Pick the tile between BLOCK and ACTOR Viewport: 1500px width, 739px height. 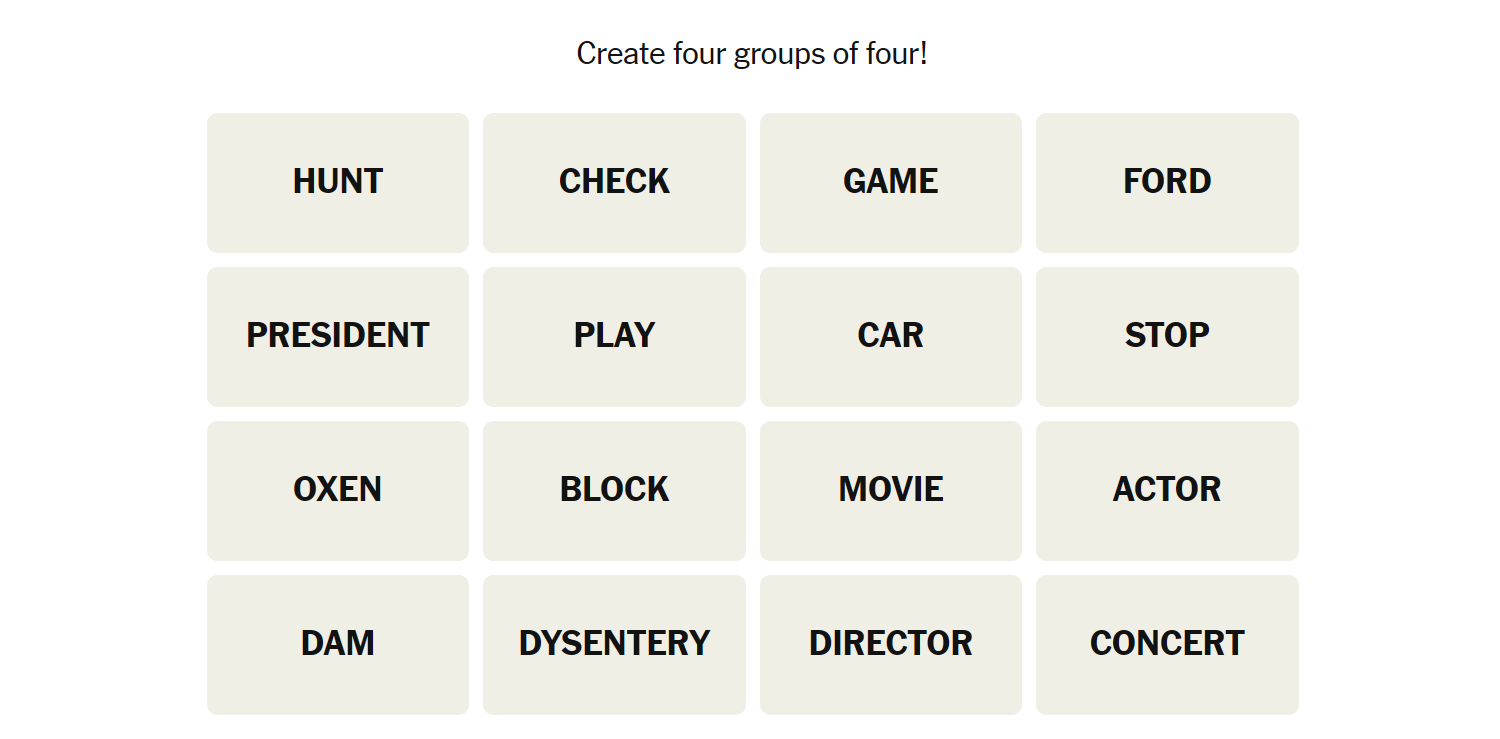coord(890,490)
